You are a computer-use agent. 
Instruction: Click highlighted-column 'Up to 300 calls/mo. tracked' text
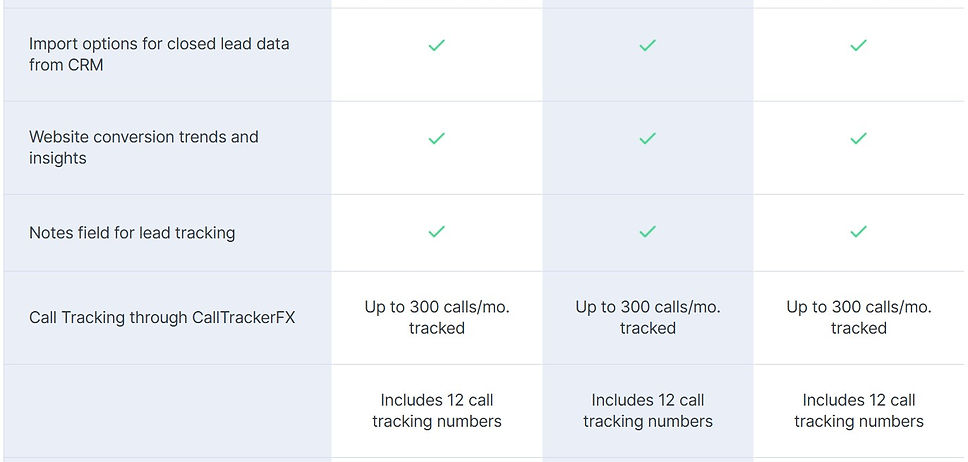pyautogui.click(x=648, y=318)
